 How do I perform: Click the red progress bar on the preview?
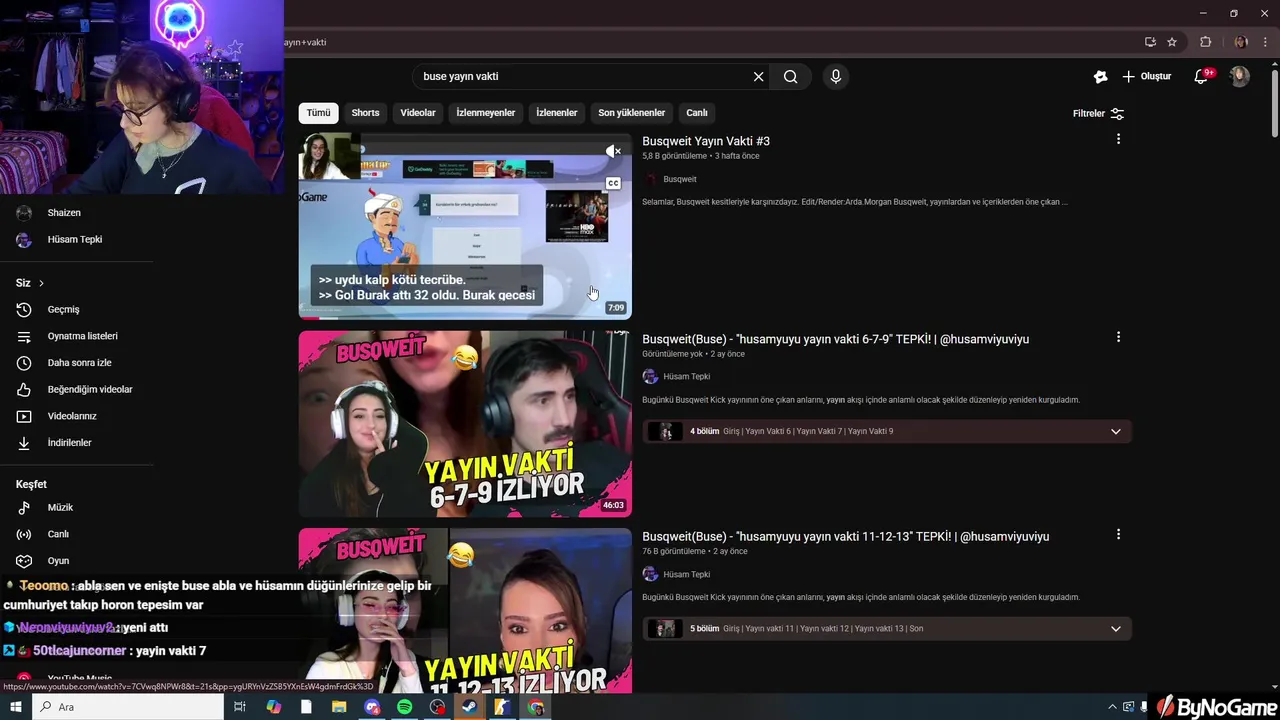tap(309, 317)
